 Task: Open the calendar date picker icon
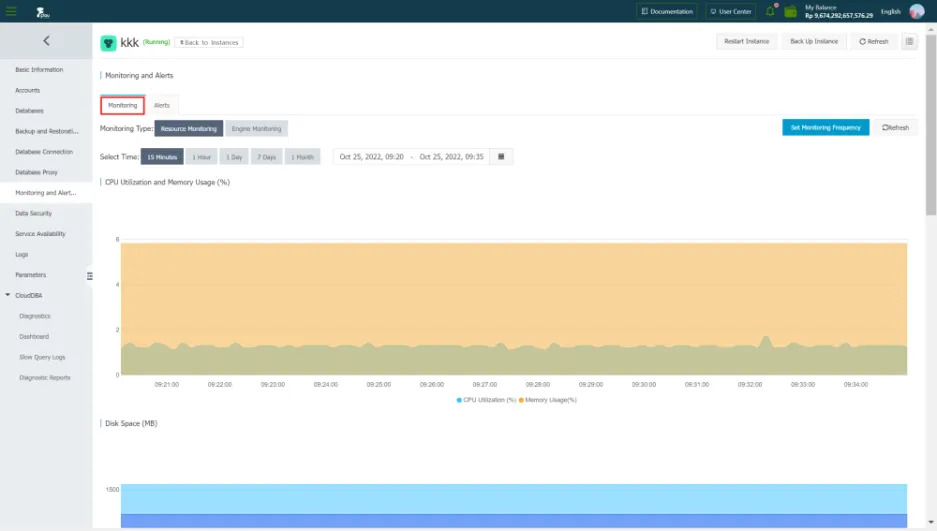pos(501,156)
